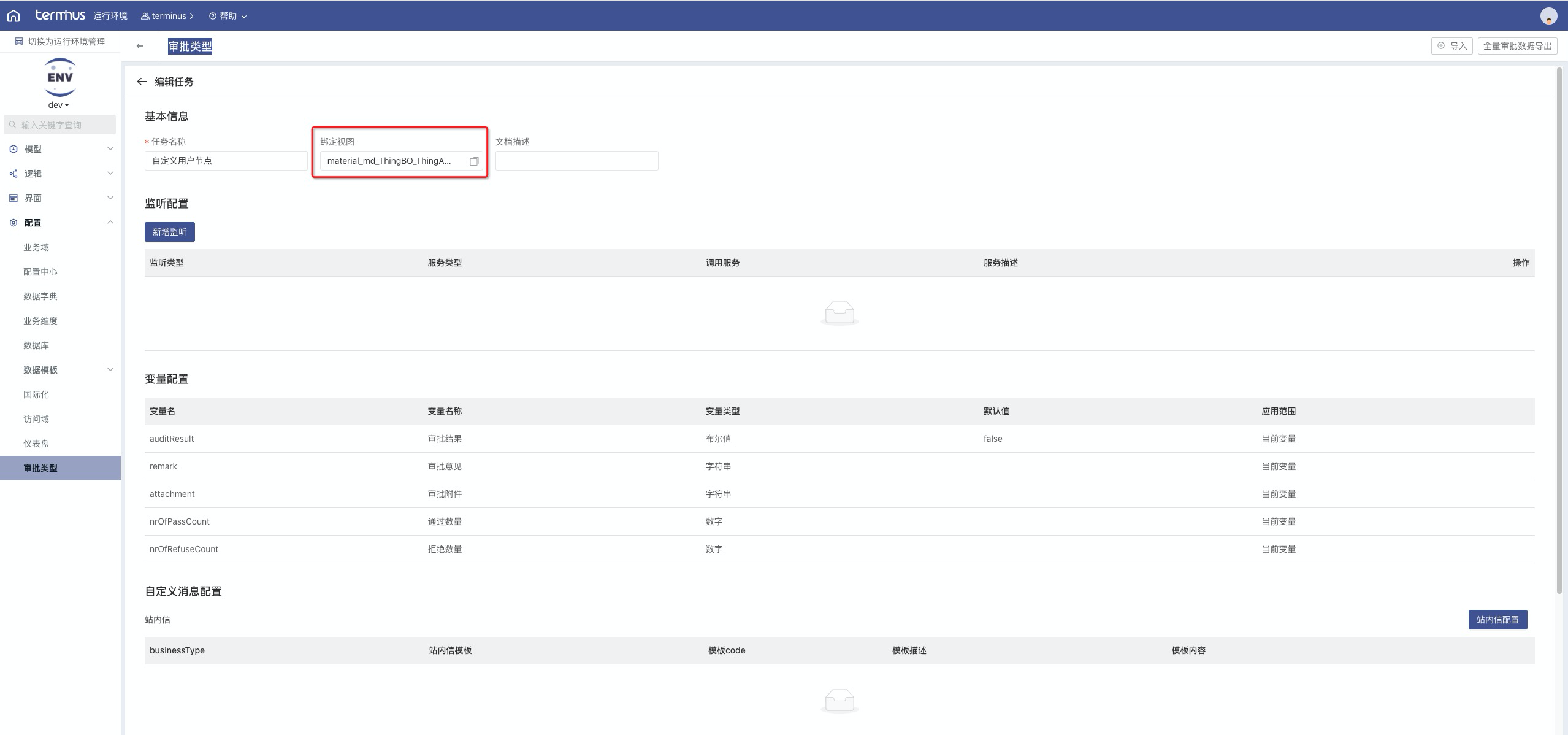Click the 审批结果 name cell
The width and height of the screenshot is (1568, 735).
pyautogui.click(x=445, y=439)
